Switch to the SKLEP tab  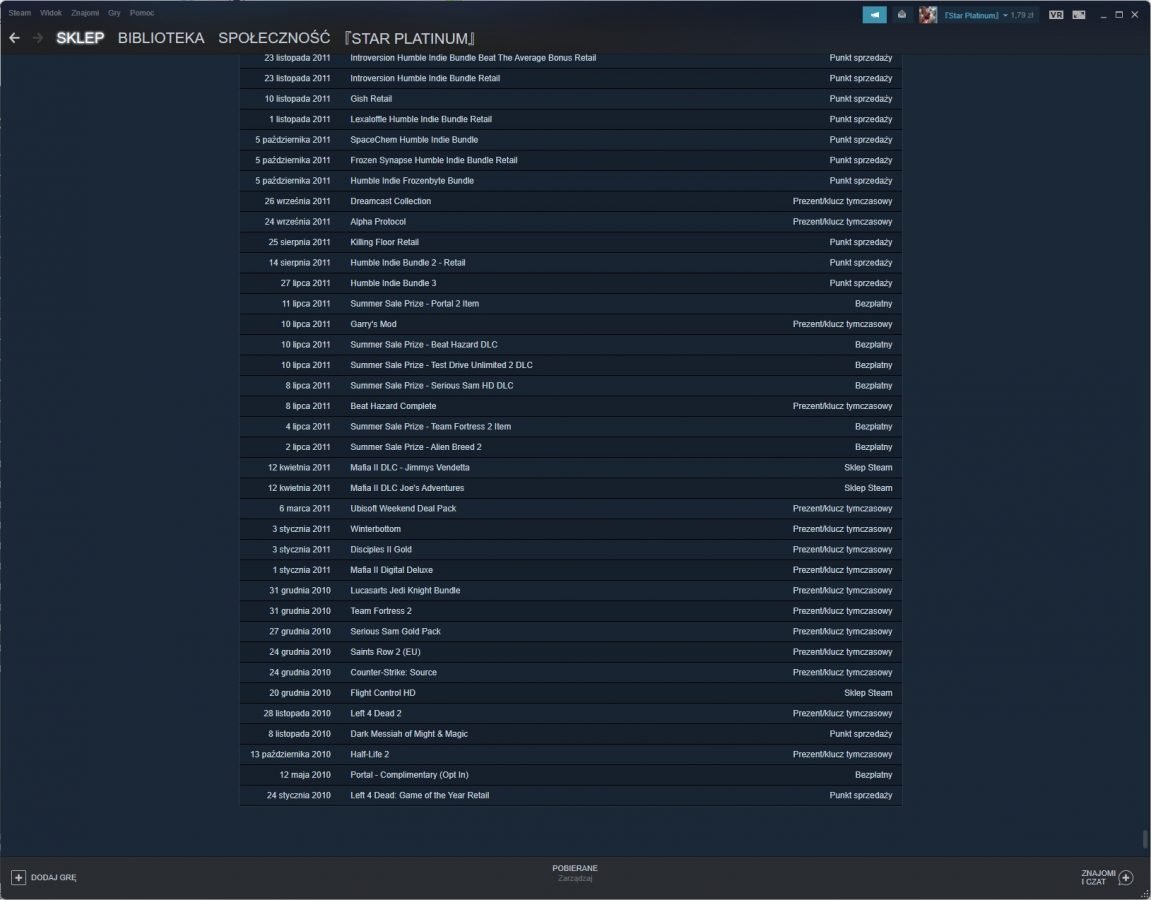pyautogui.click(x=80, y=38)
